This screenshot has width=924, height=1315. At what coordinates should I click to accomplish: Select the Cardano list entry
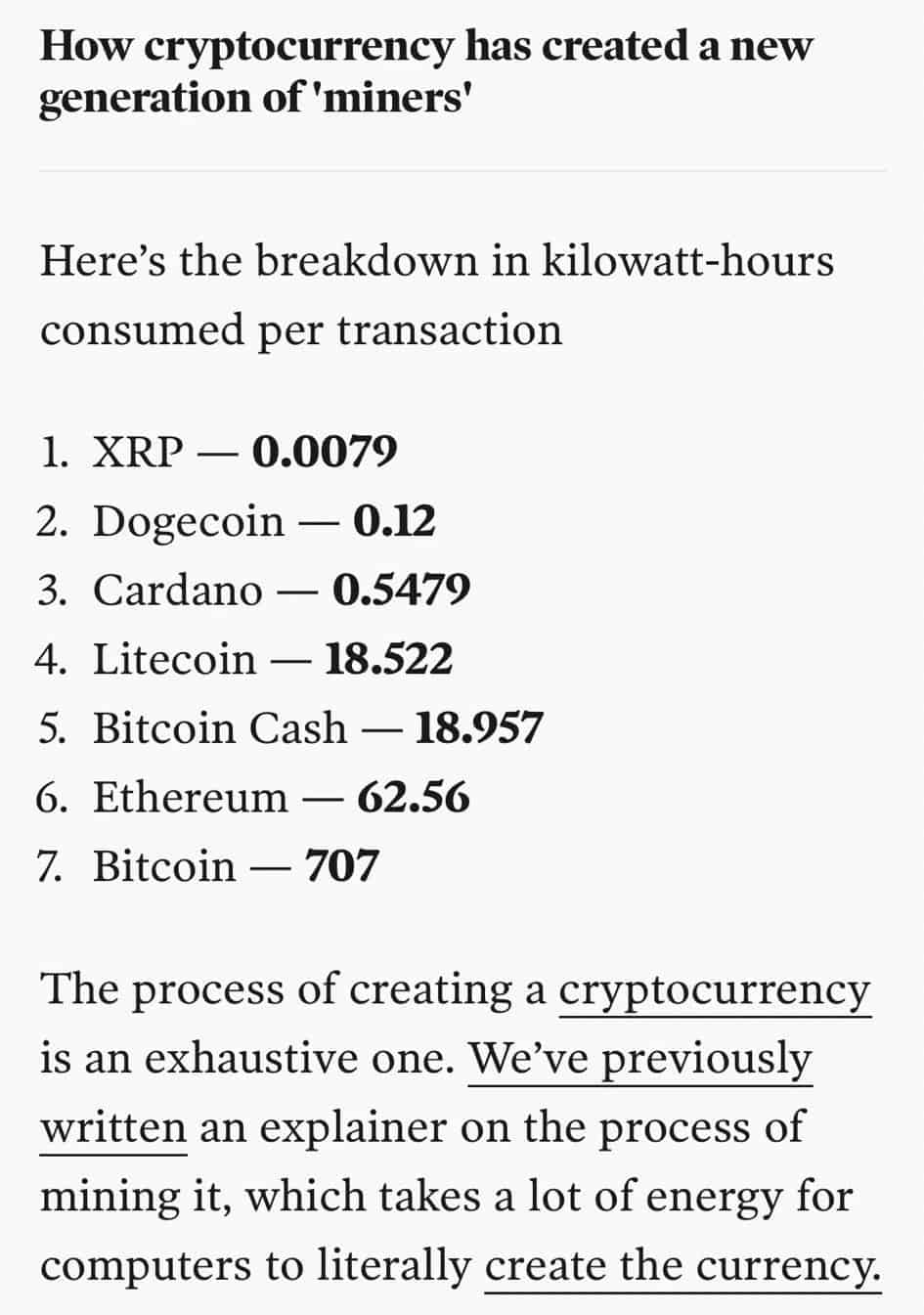coord(253,590)
